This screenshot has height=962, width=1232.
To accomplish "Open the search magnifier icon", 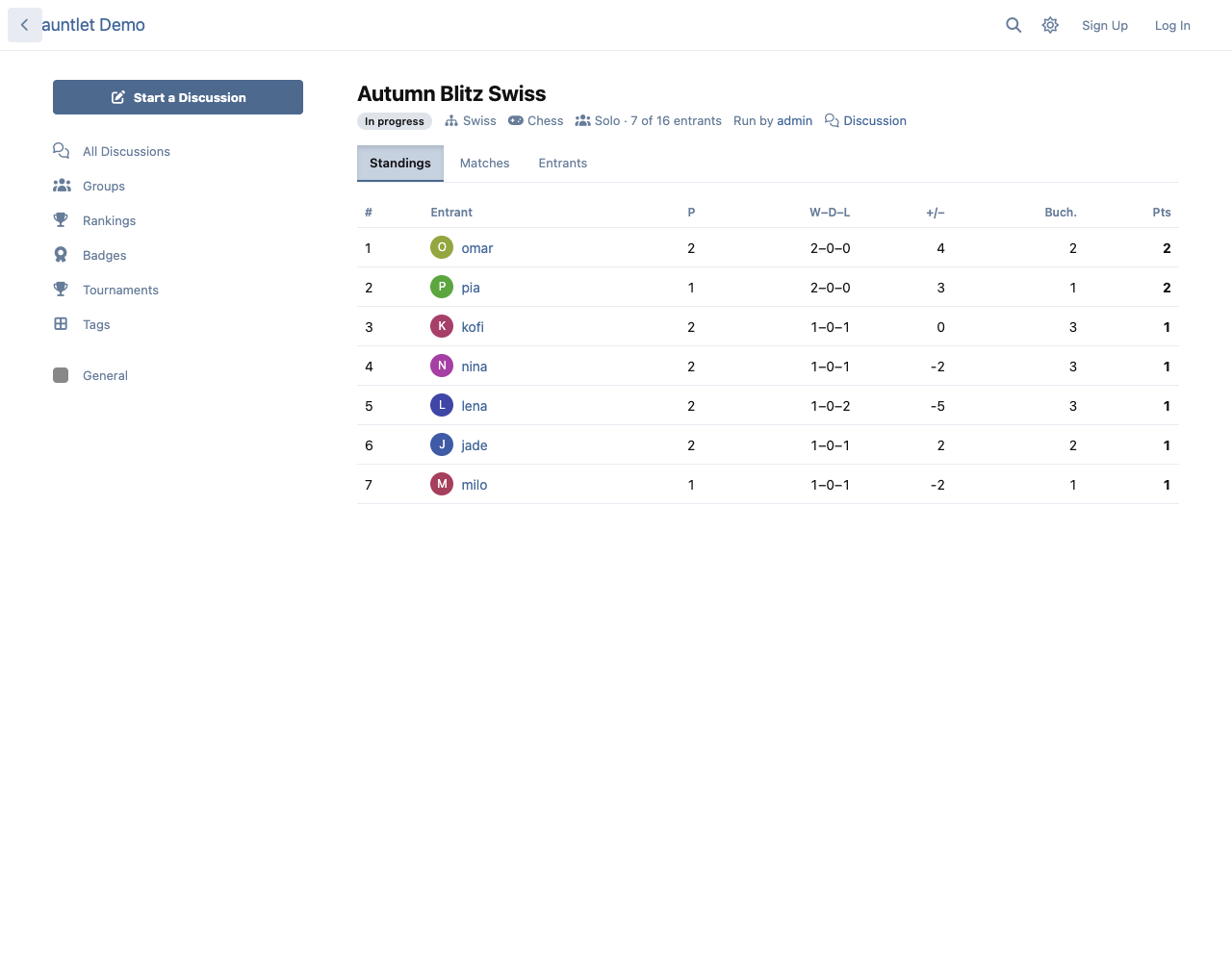I will (x=1014, y=25).
